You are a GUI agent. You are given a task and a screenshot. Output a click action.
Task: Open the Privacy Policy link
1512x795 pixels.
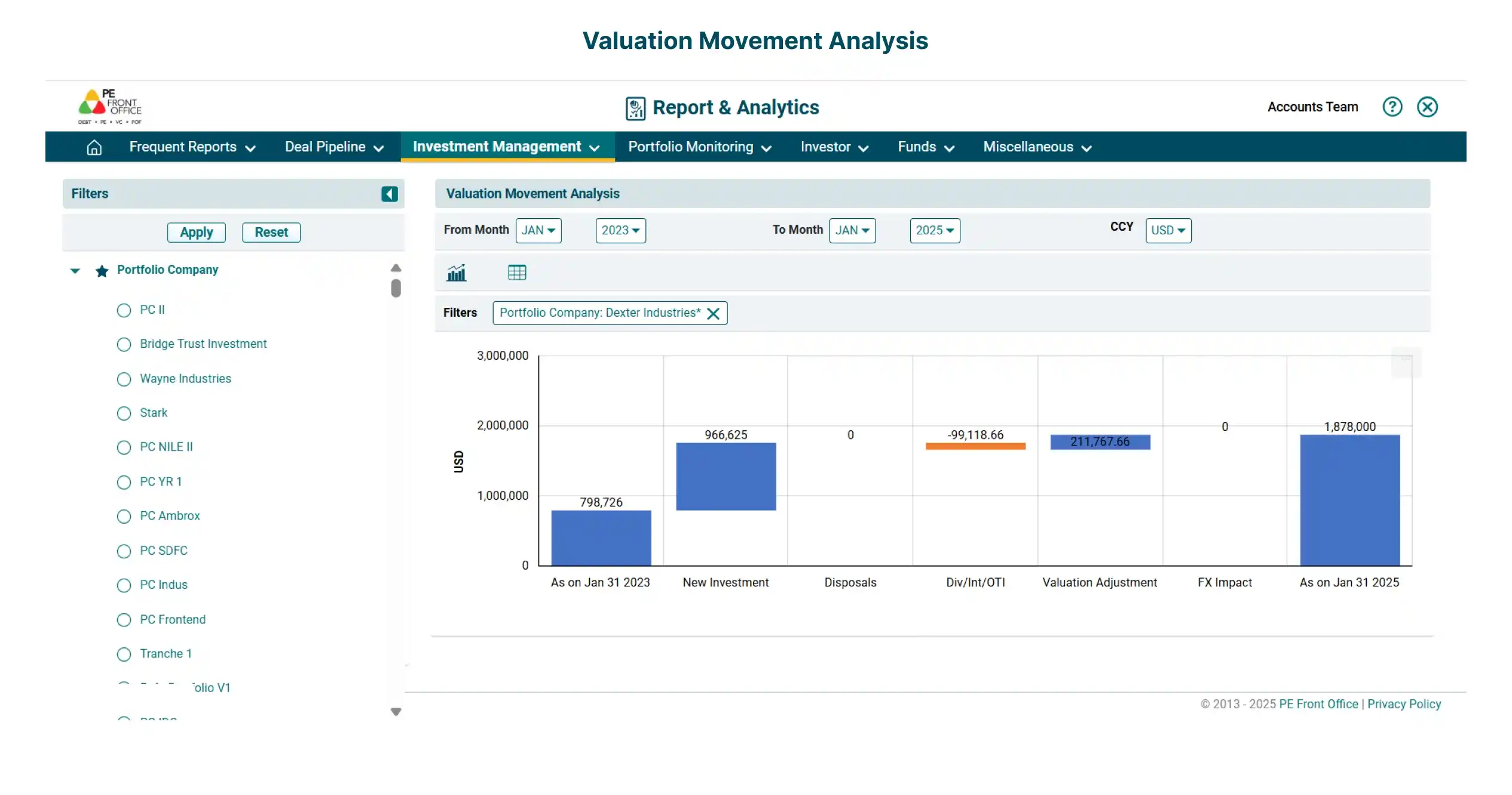[1404, 704]
